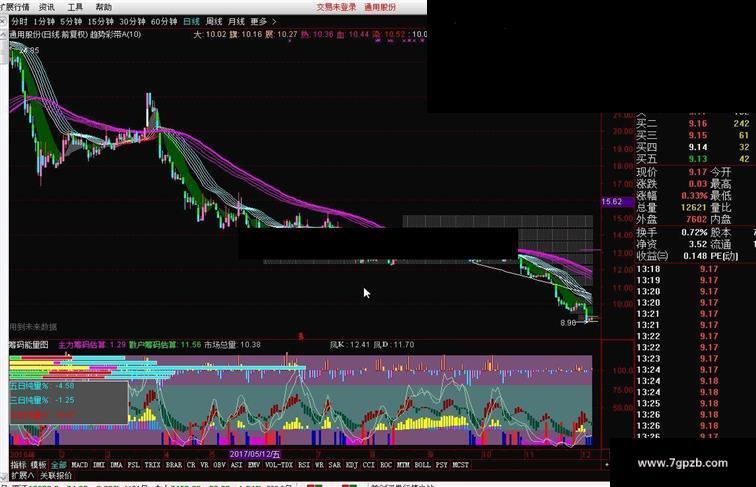Select the 买二 bid row price 9.16
This screenshot has height=487, width=756.
pos(698,123)
